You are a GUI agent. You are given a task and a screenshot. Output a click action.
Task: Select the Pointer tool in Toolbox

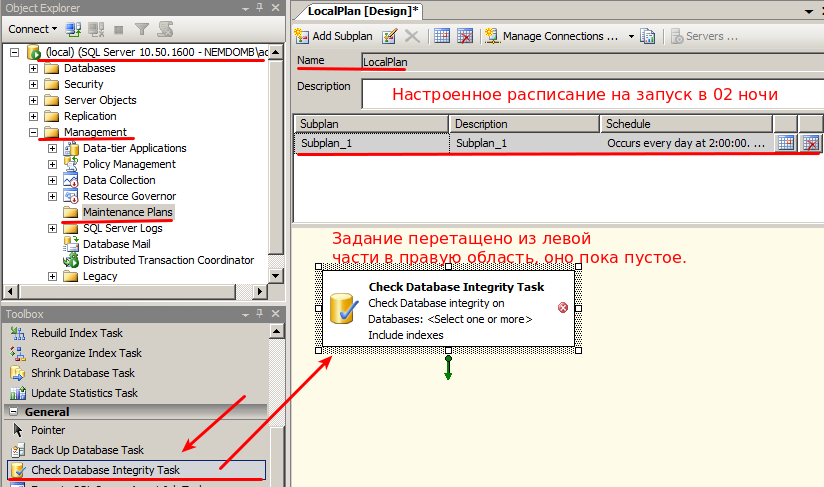click(x=48, y=430)
